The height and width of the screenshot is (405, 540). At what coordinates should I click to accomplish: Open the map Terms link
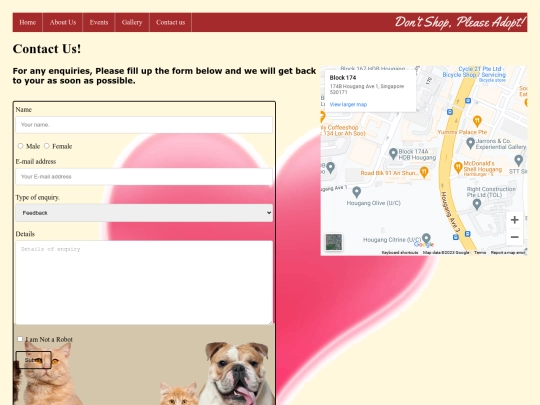(x=480, y=252)
